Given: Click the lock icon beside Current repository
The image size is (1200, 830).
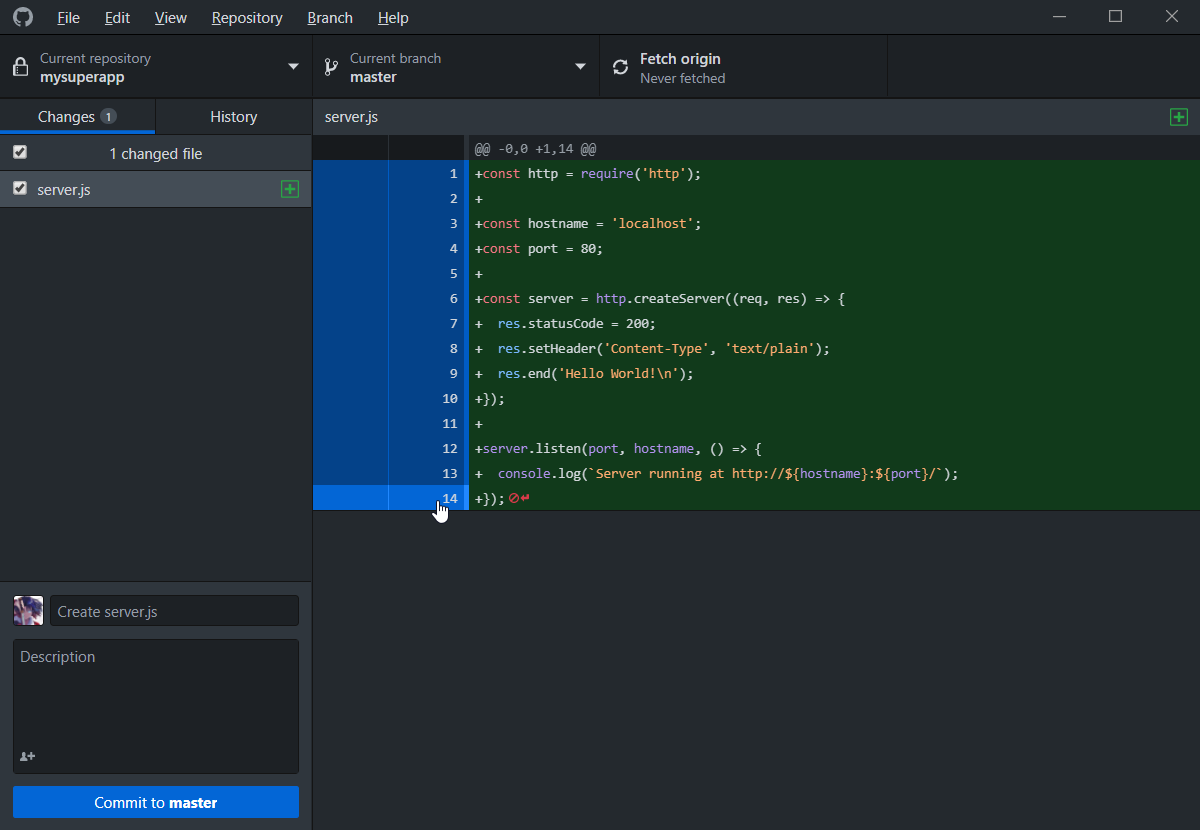Looking at the screenshot, I should (20, 67).
